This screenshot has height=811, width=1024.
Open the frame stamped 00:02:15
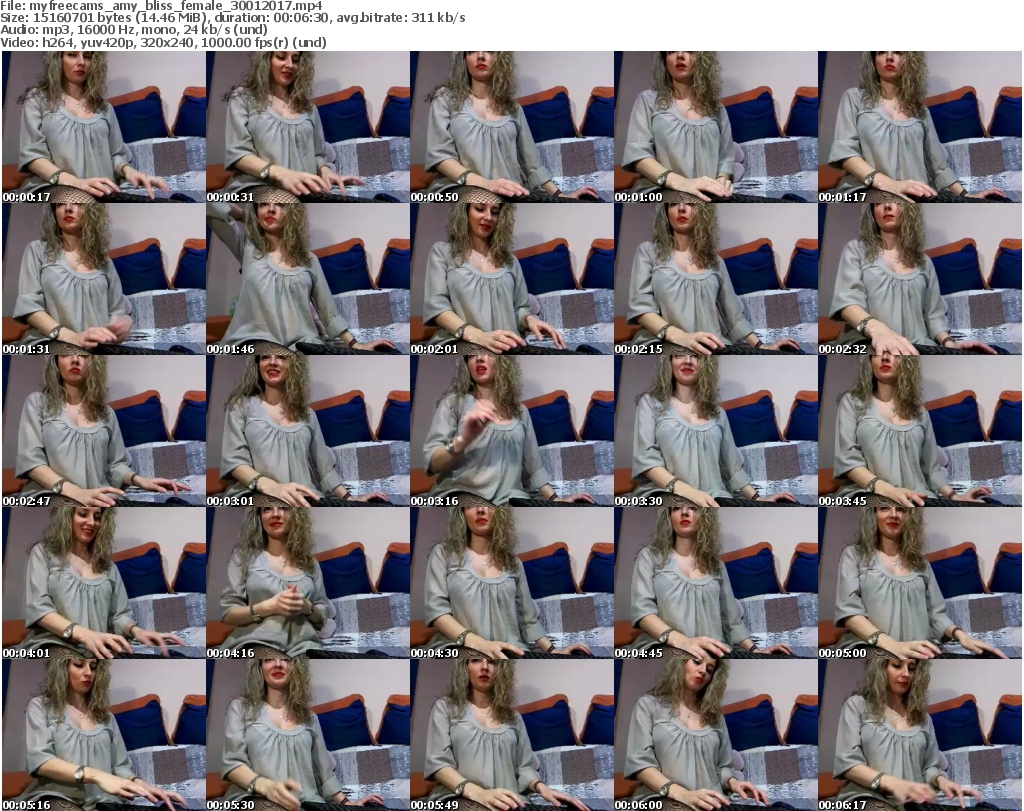click(x=715, y=279)
